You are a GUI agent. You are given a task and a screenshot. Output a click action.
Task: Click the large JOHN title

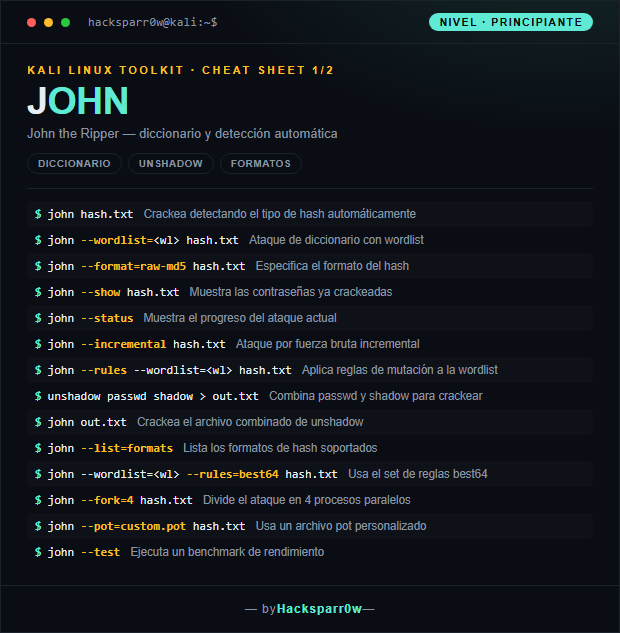78,101
